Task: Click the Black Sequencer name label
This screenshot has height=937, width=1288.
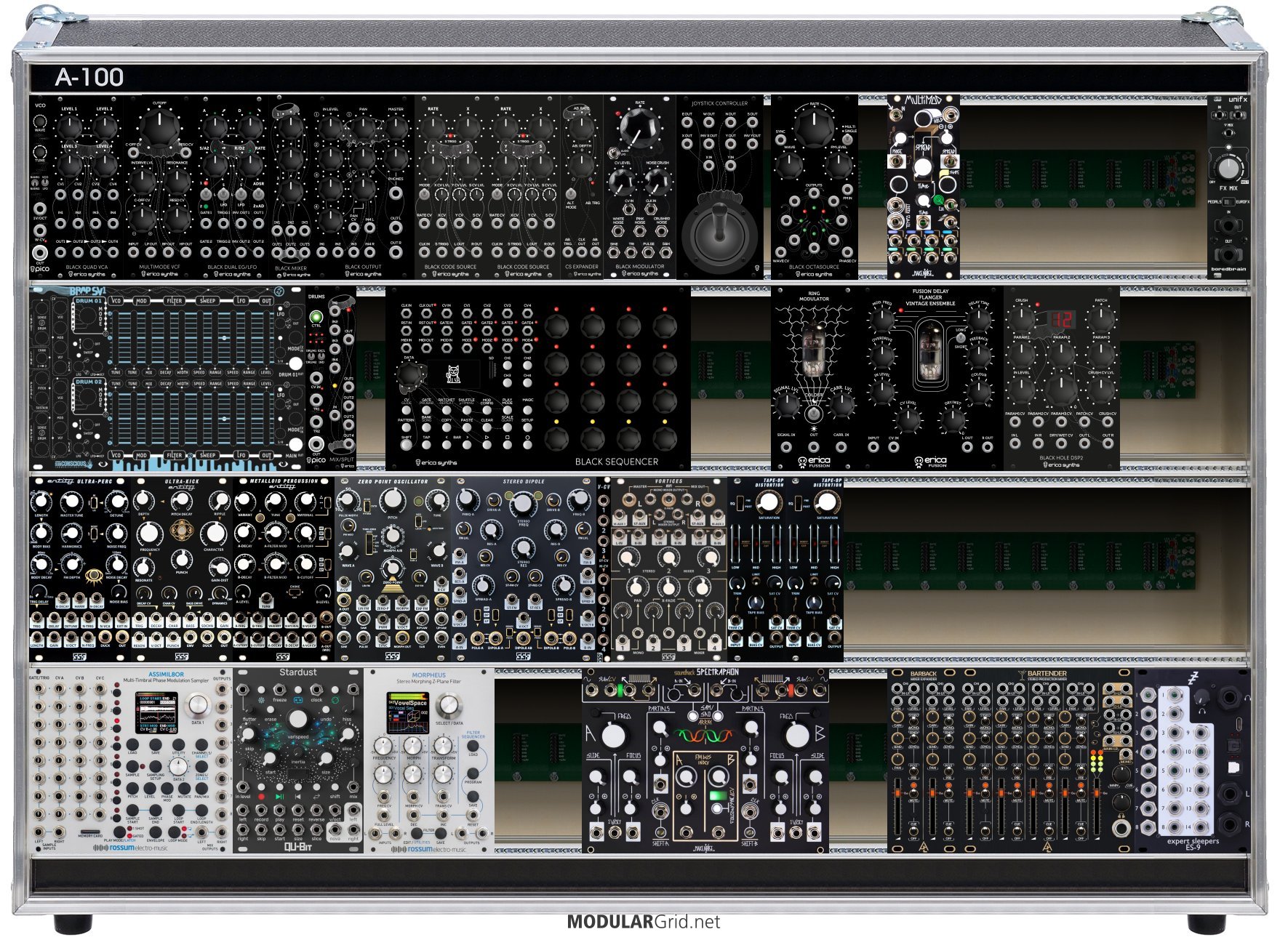Action: (x=616, y=462)
